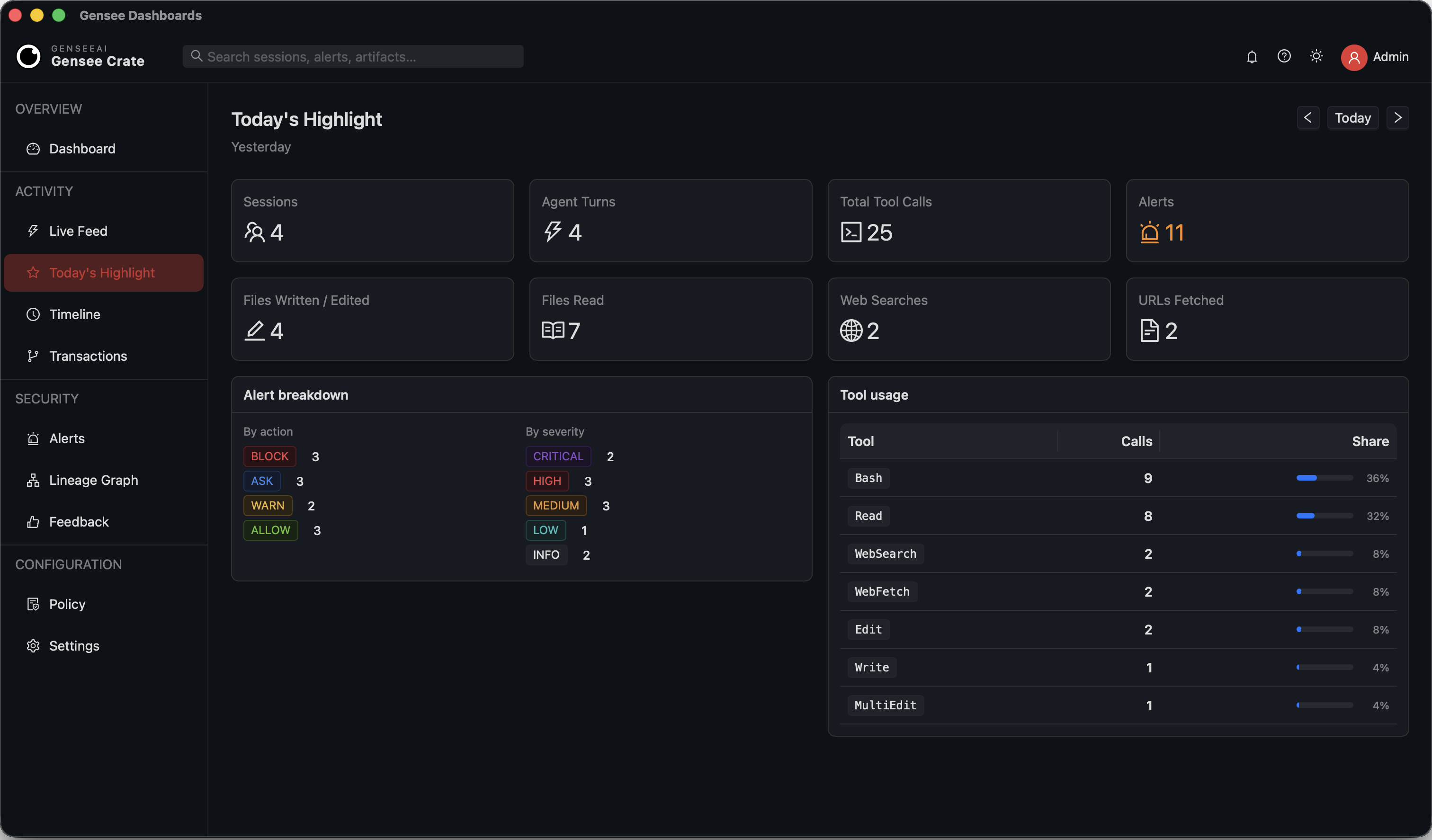Click the Alerts siren icon in sidebar
The height and width of the screenshot is (840, 1432).
pyautogui.click(x=33, y=438)
